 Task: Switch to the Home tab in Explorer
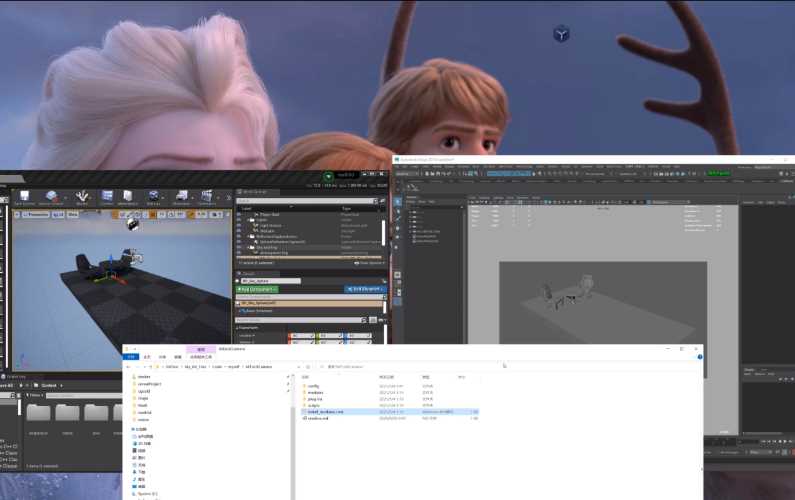[x=147, y=357]
